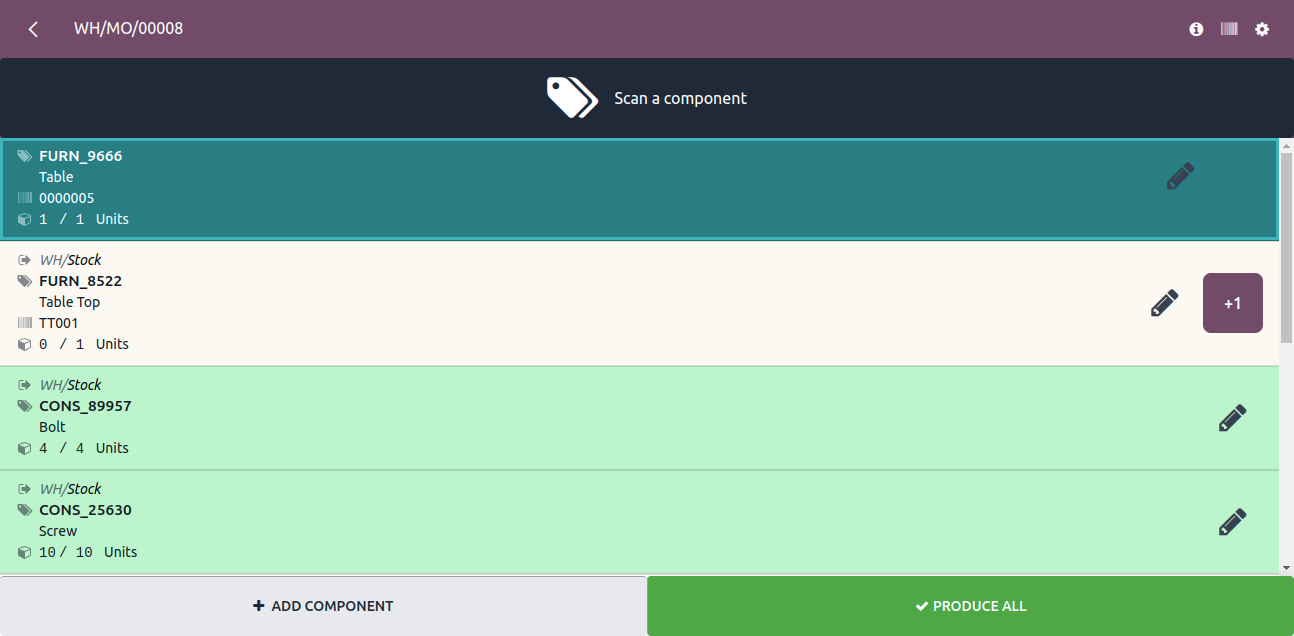The width and height of the screenshot is (1294, 636).
Task: Click the location arrow icon above CONS_25630
Action: pyautogui.click(x=25, y=489)
